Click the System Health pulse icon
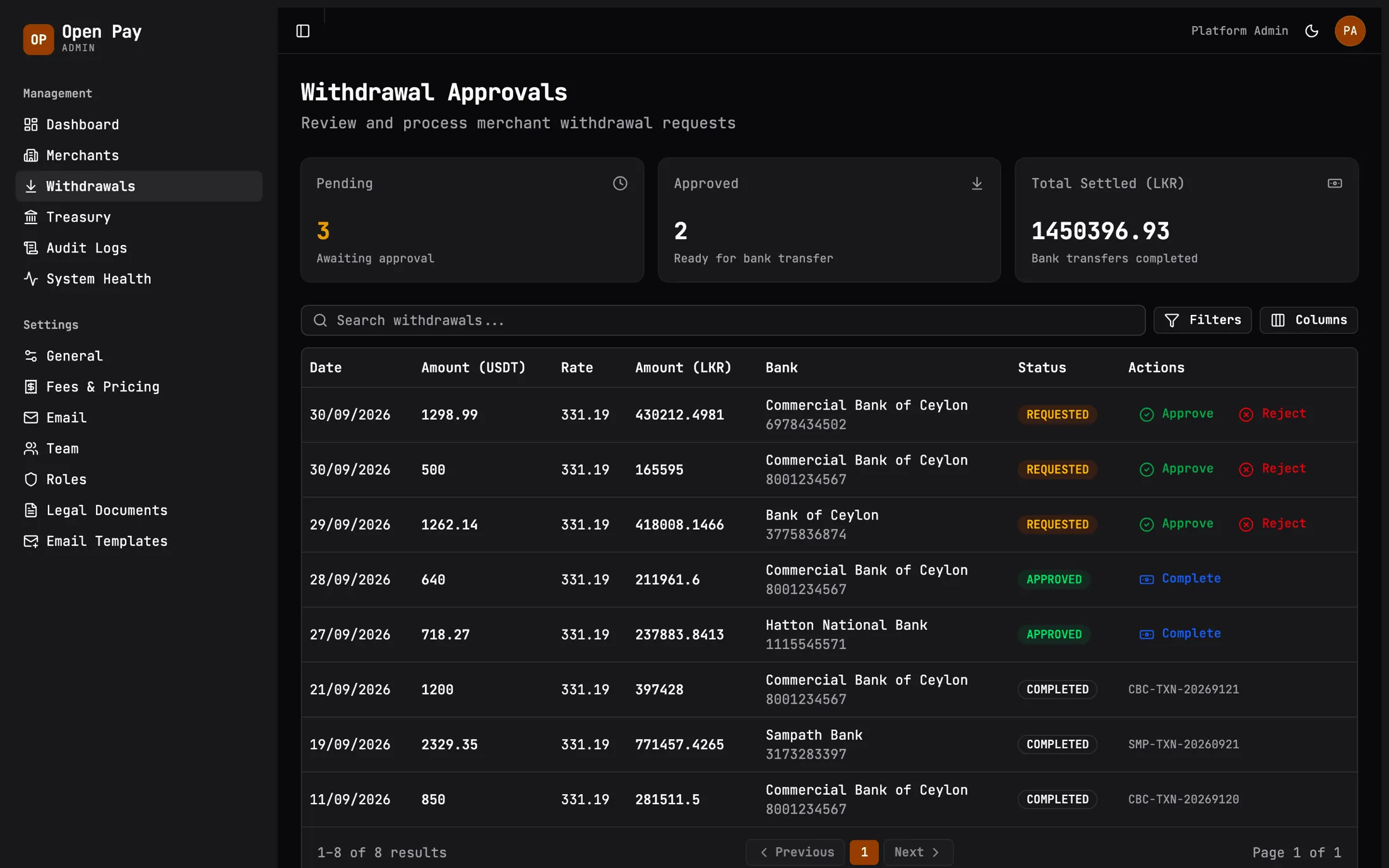1389x868 pixels. pos(31,279)
